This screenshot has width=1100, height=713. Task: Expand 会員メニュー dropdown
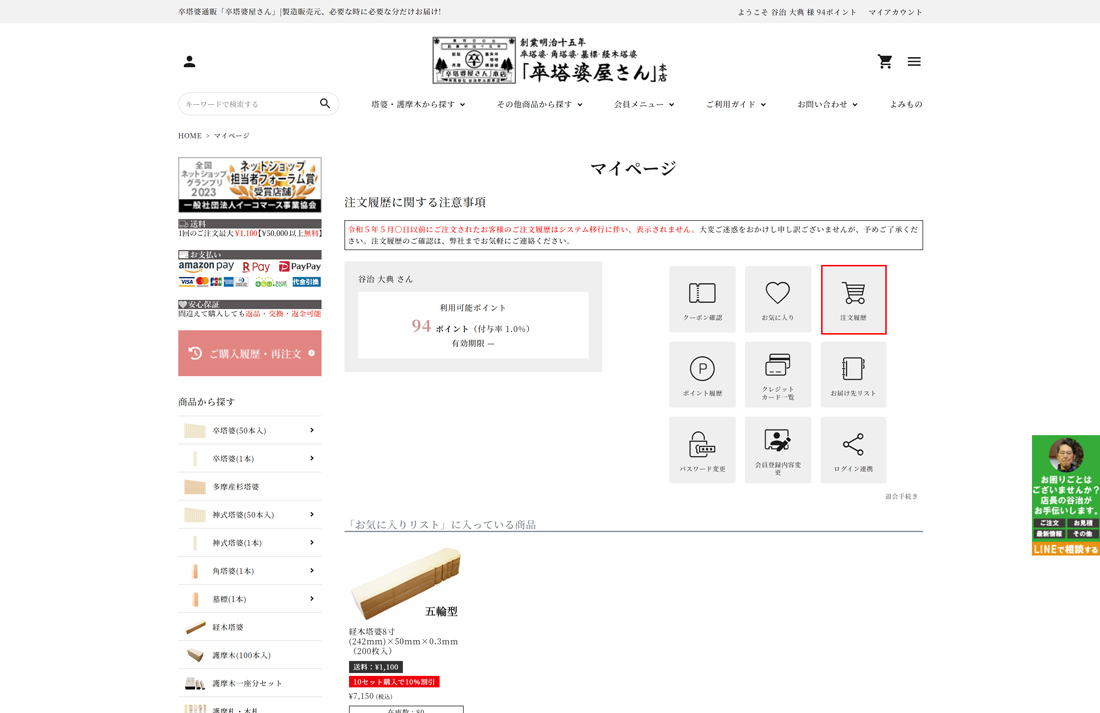(x=644, y=104)
